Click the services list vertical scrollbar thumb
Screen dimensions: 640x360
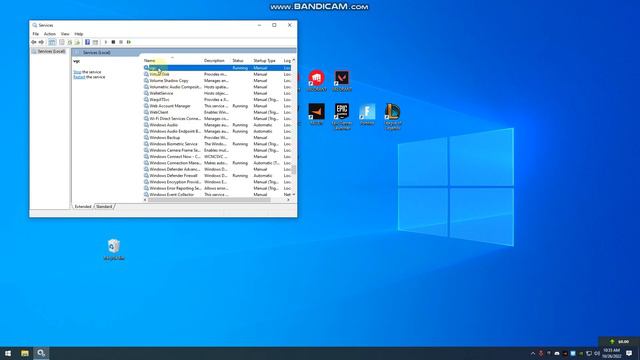[294, 169]
